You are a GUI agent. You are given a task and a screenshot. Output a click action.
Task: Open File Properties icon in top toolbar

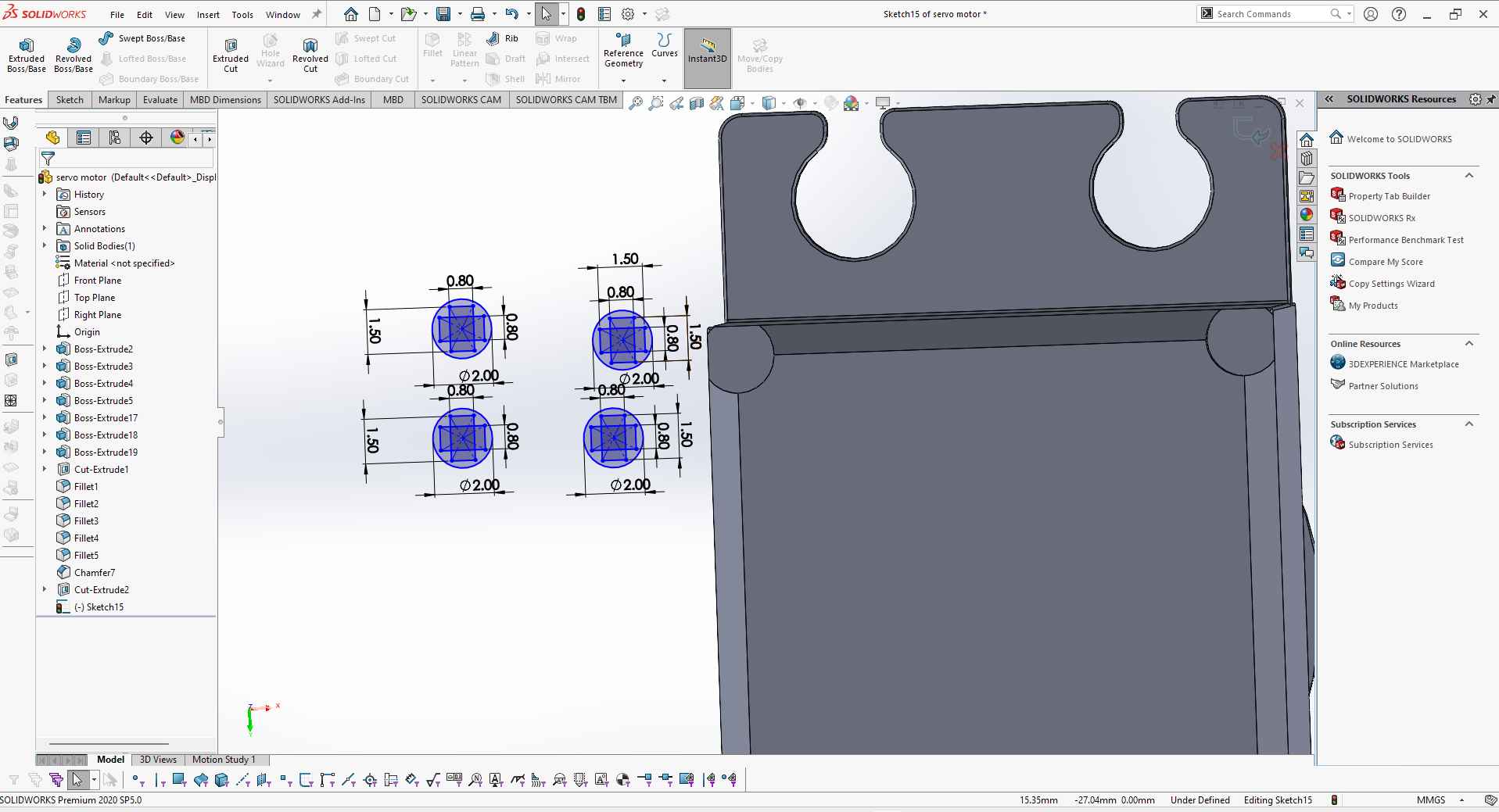(x=604, y=14)
